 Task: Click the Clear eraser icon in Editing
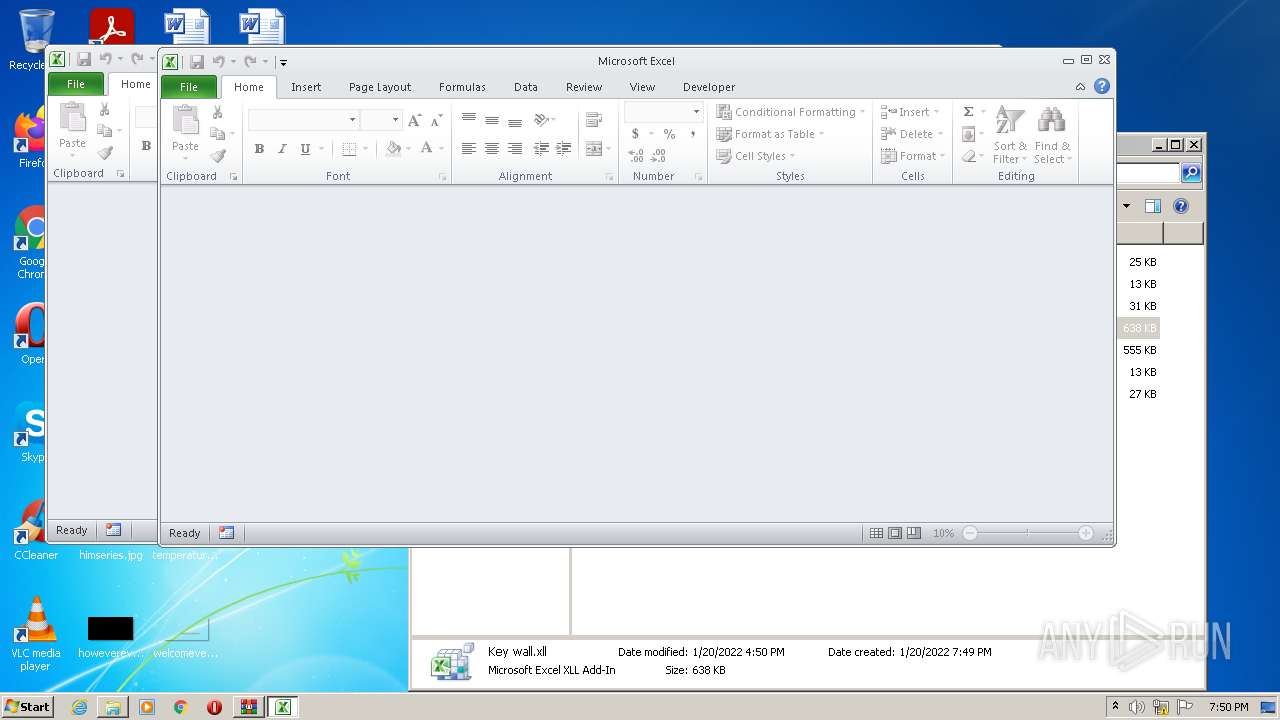[x=968, y=156]
